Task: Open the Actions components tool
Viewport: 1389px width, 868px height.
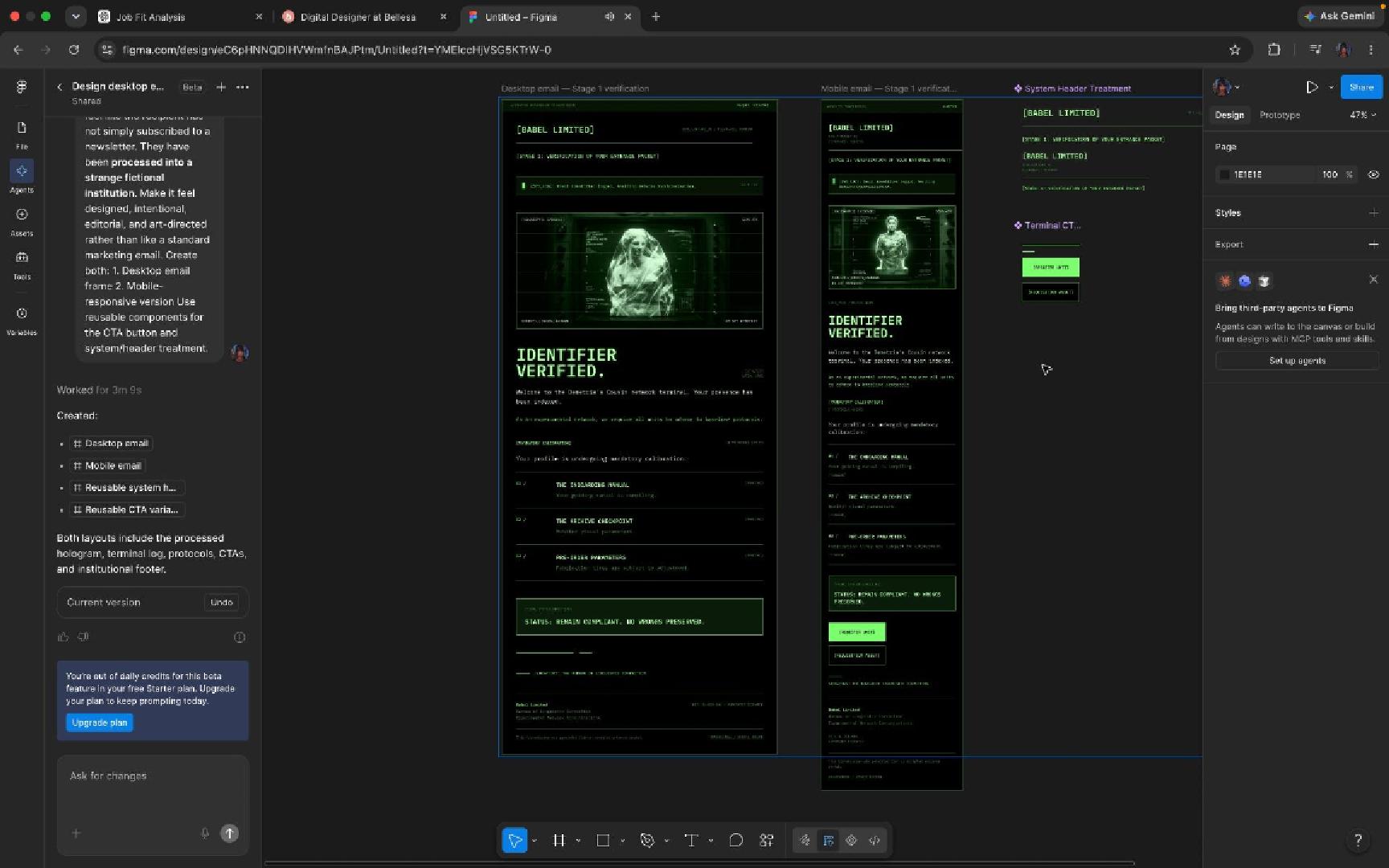Action: coord(767,840)
